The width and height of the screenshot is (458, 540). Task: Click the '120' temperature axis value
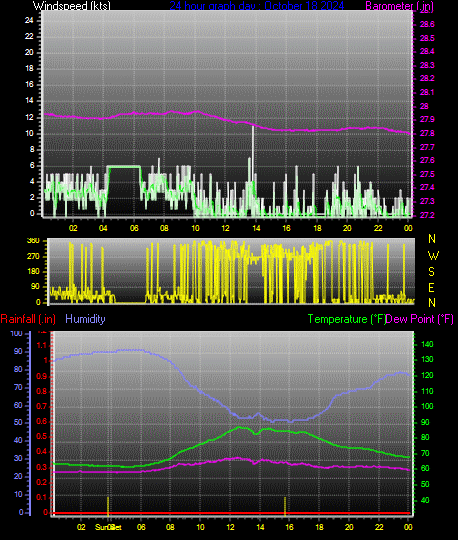(427, 375)
